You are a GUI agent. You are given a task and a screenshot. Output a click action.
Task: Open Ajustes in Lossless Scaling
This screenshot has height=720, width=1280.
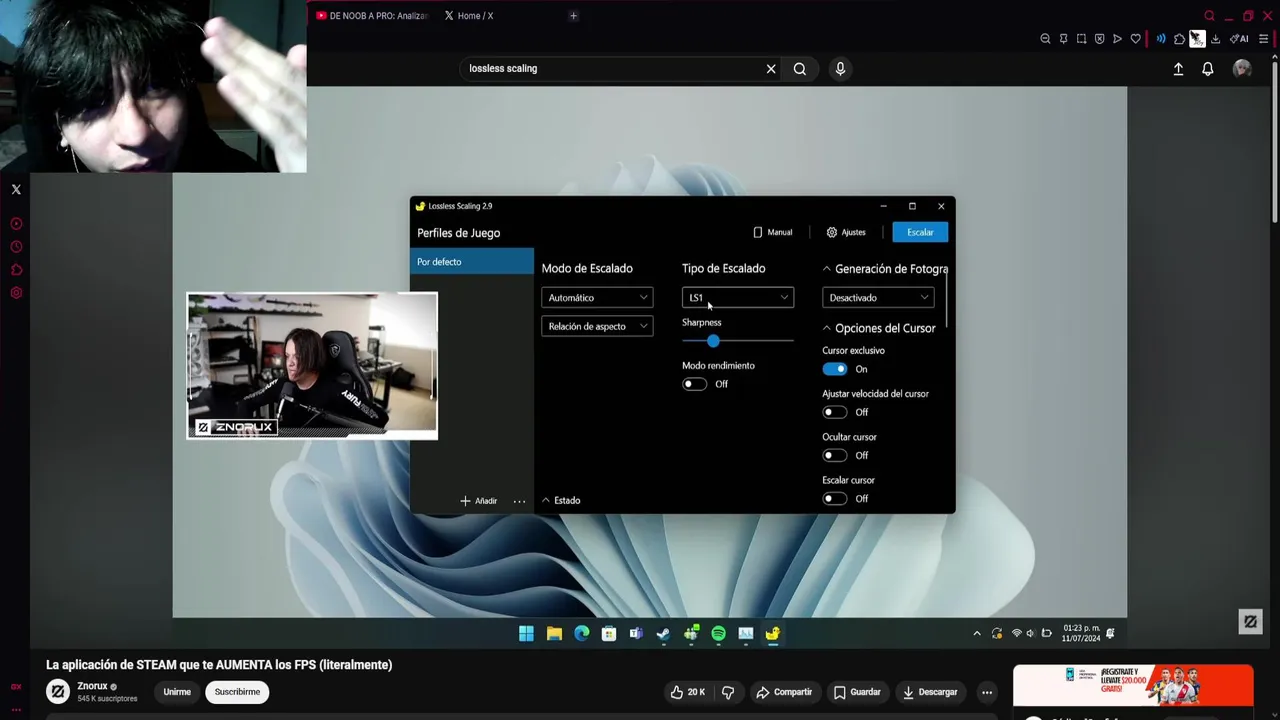[x=845, y=232]
